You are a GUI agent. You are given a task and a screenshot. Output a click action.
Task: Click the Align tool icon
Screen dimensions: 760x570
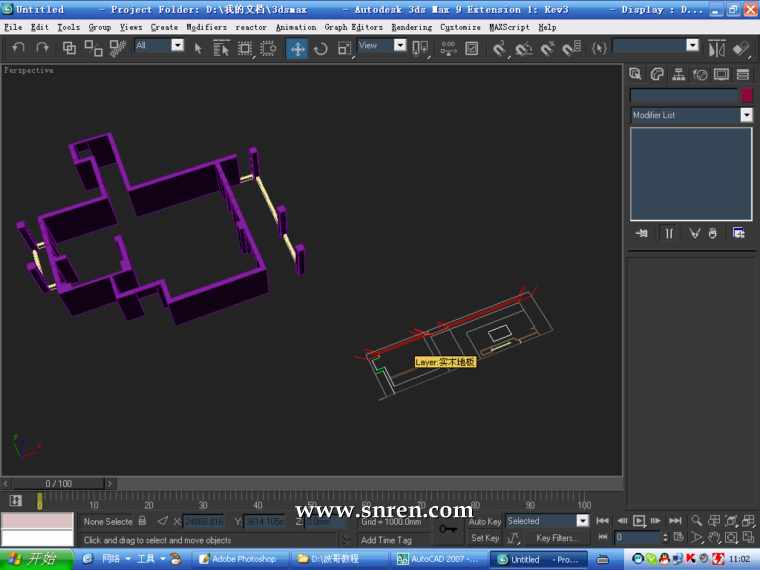pos(741,48)
